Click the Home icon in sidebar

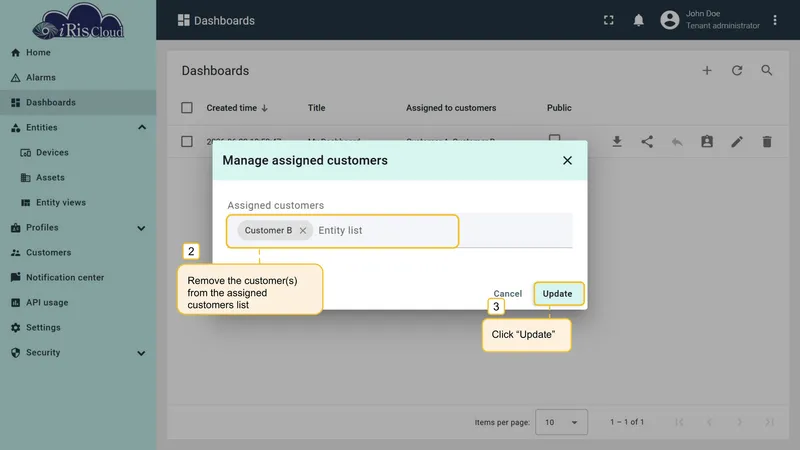click(15, 53)
